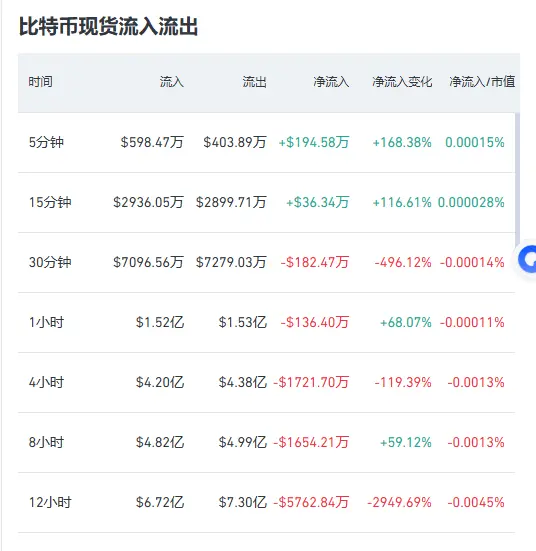The width and height of the screenshot is (536, 551).
Task: Click ratio value -0.00011%
Action: click(x=472, y=322)
